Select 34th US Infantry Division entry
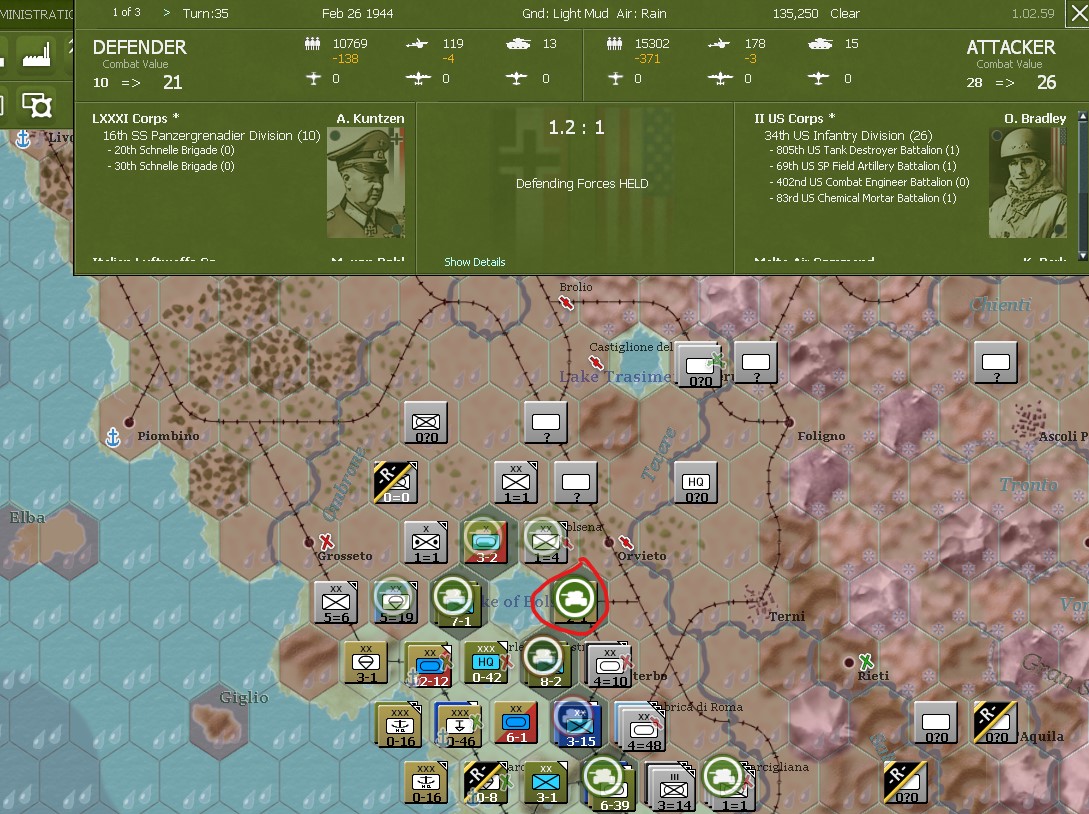Screen dimensions: 1089x814 click(x=848, y=135)
